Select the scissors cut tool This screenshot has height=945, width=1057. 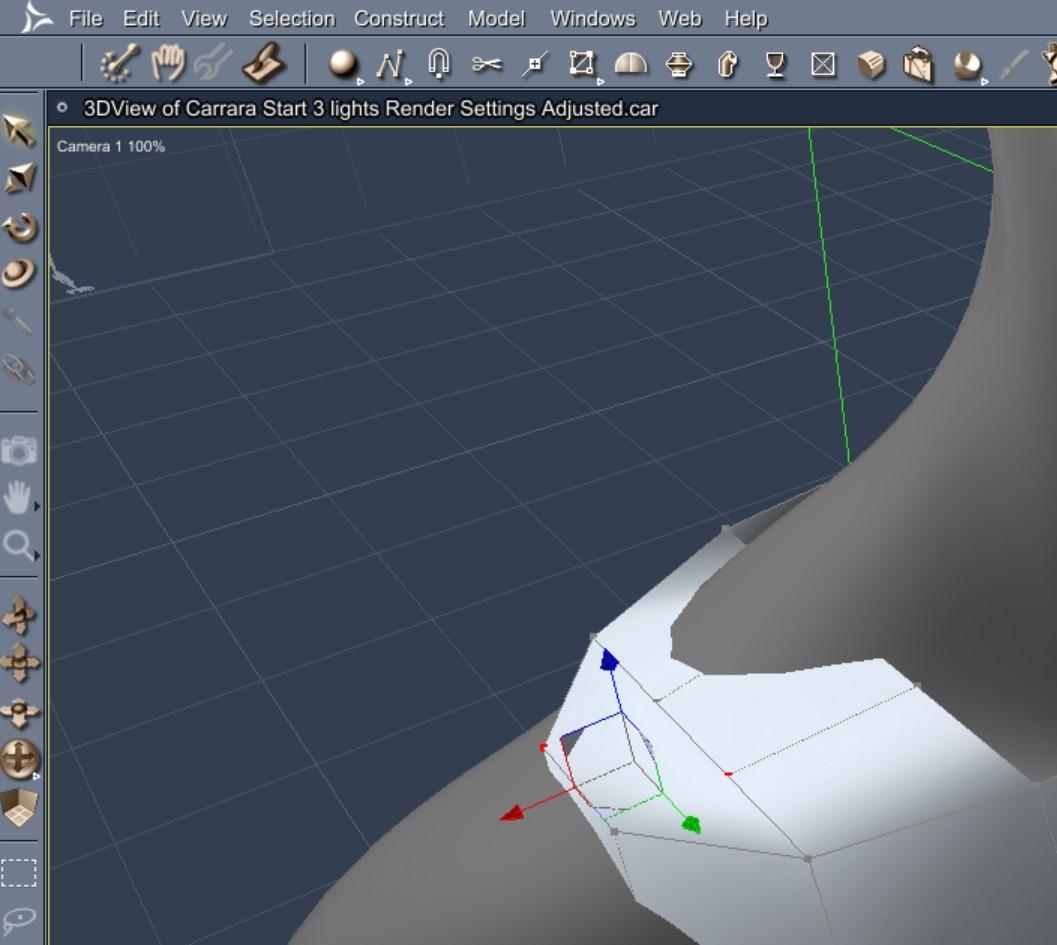[x=487, y=64]
